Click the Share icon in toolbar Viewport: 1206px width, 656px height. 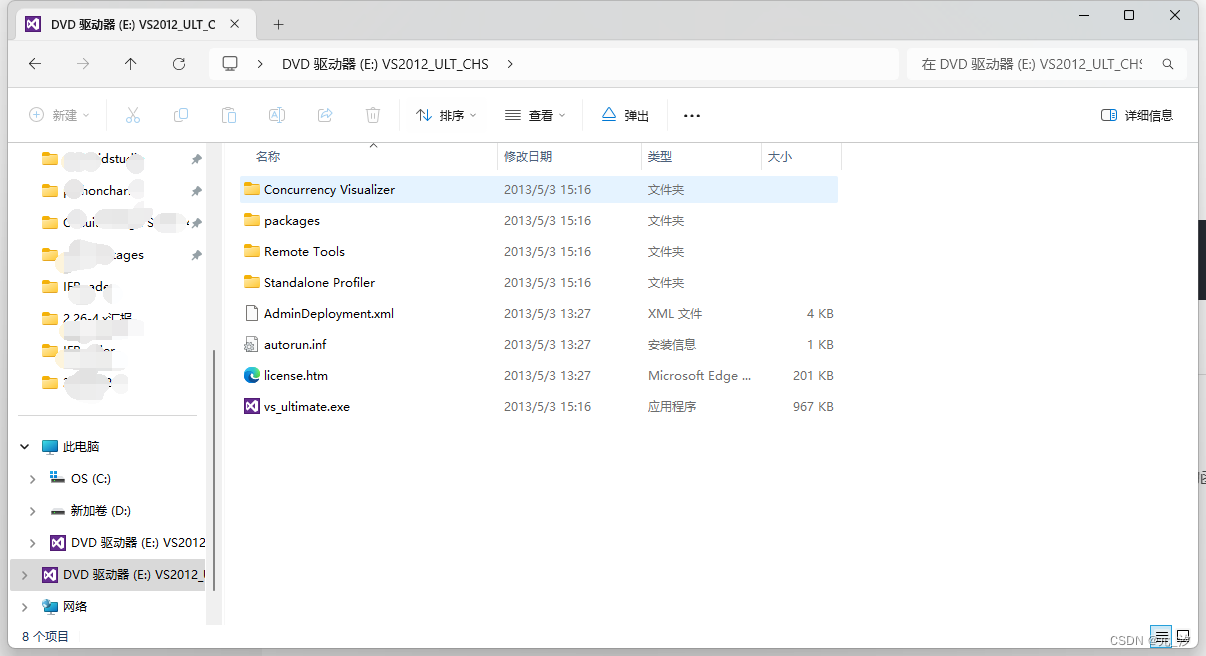pos(325,115)
